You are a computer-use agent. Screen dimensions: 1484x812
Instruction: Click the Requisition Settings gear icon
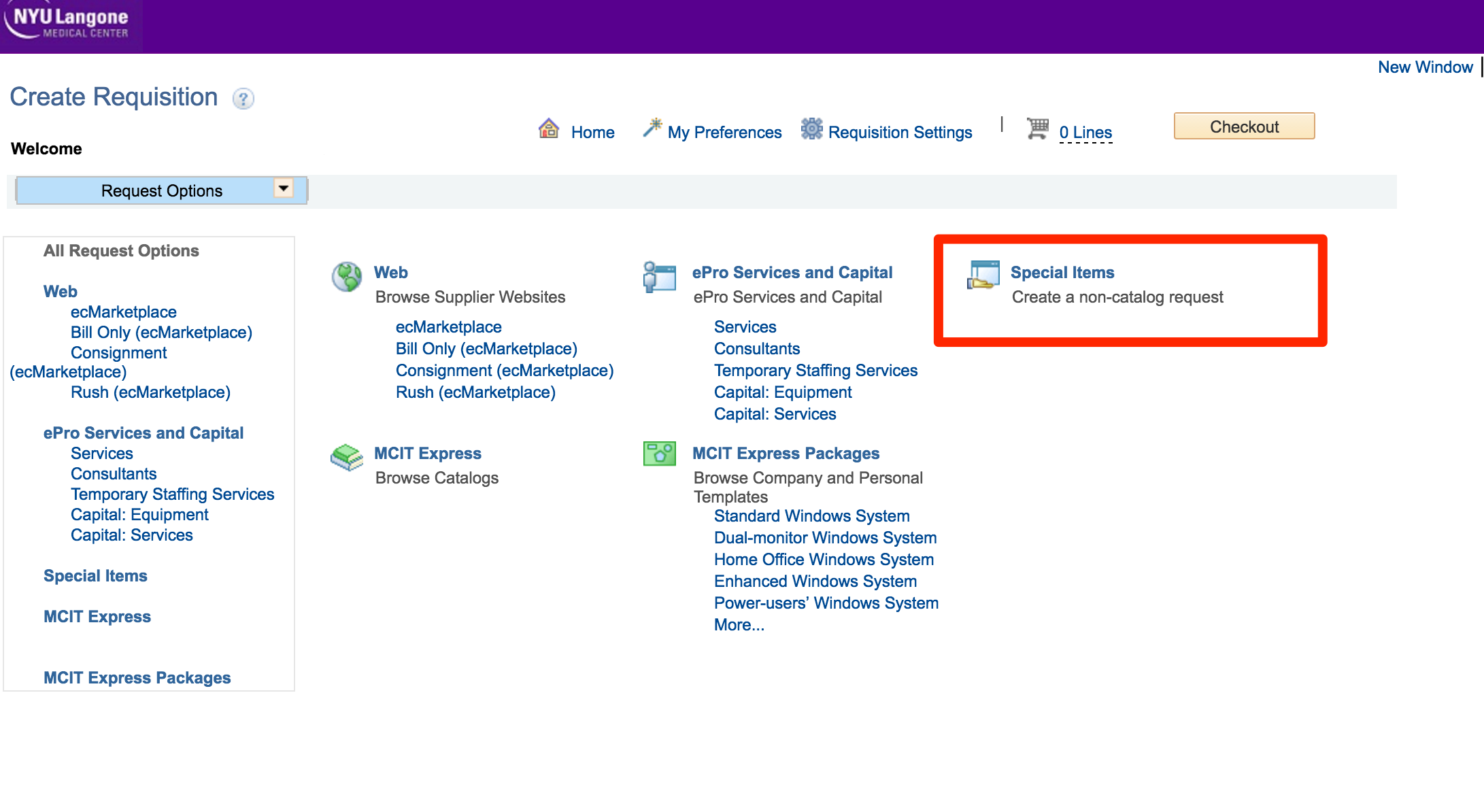pos(811,129)
